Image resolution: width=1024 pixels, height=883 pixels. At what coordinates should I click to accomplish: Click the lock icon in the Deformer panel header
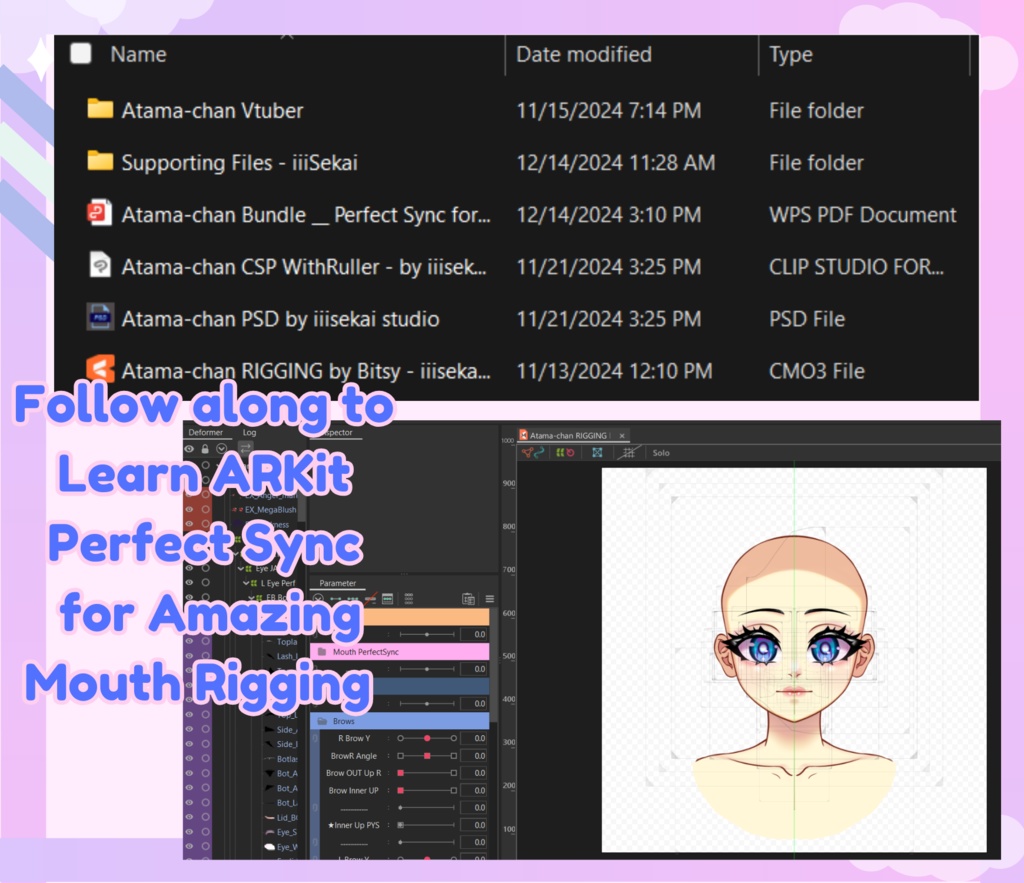(x=205, y=449)
